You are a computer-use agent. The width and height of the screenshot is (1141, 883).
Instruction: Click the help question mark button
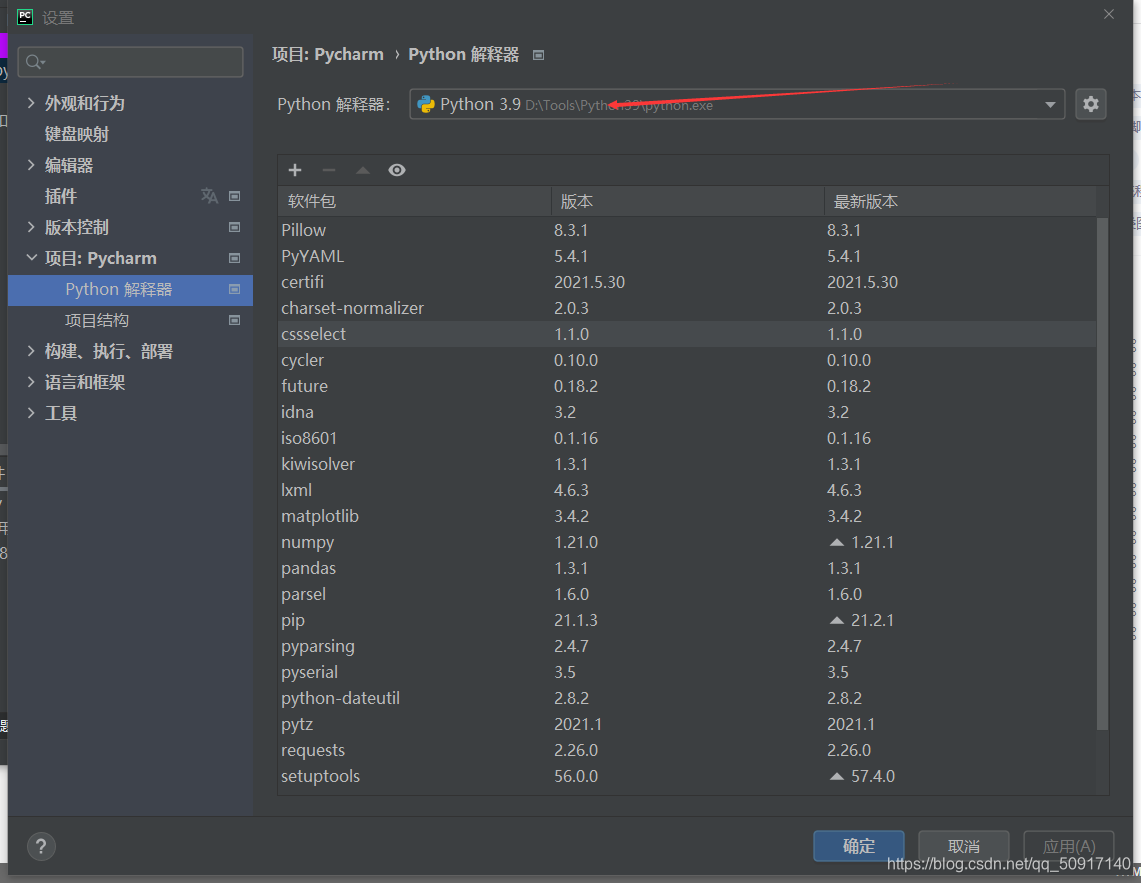coord(41,847)
